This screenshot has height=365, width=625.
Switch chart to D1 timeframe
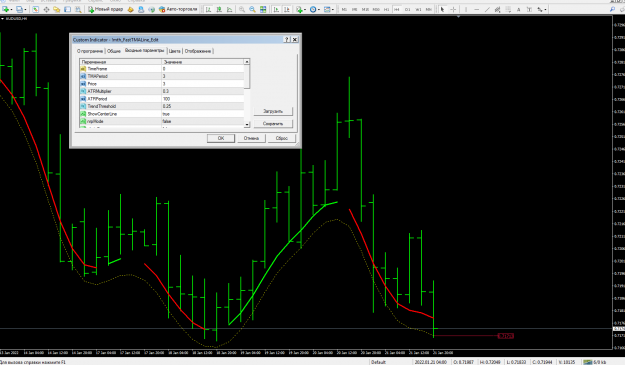(x=407, y=9)
